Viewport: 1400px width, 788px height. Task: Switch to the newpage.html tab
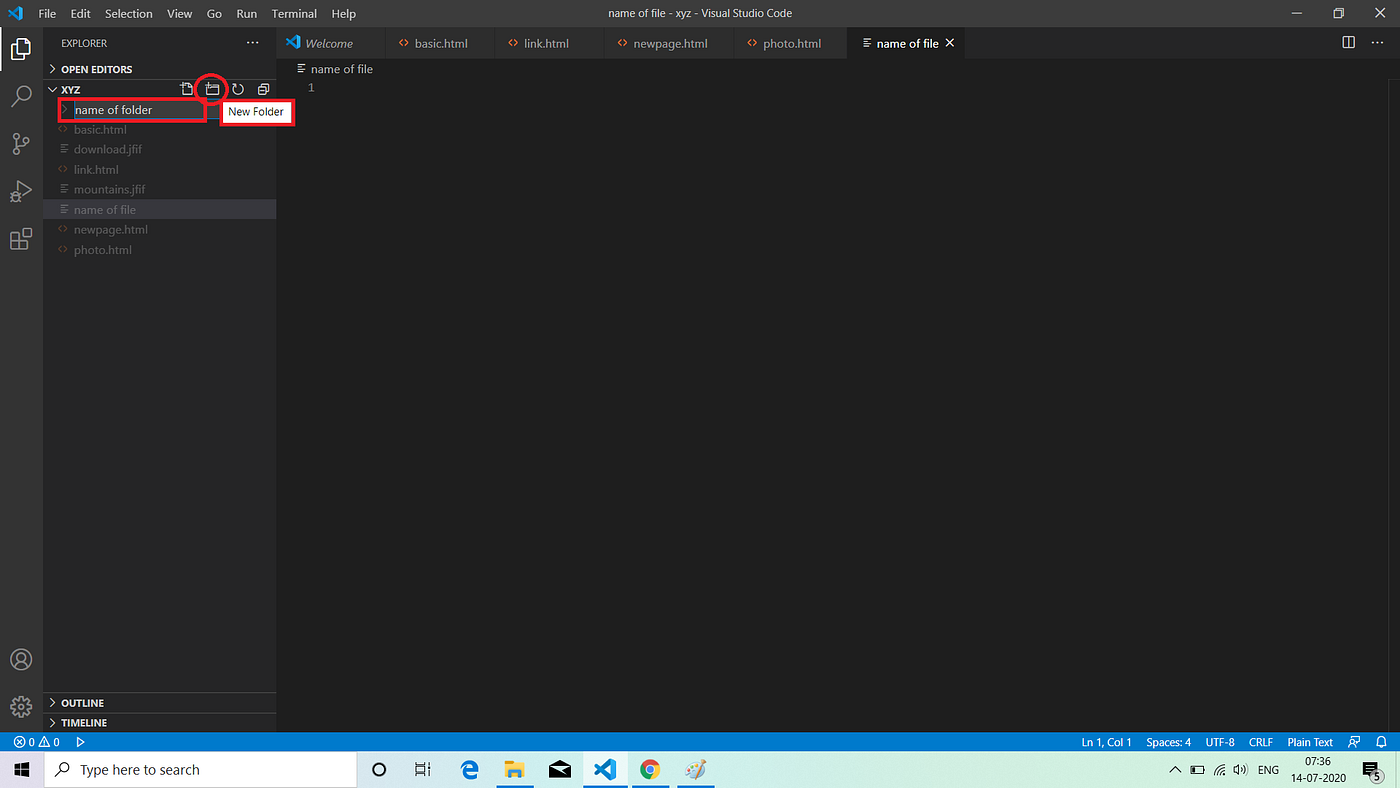click(668, 43)
